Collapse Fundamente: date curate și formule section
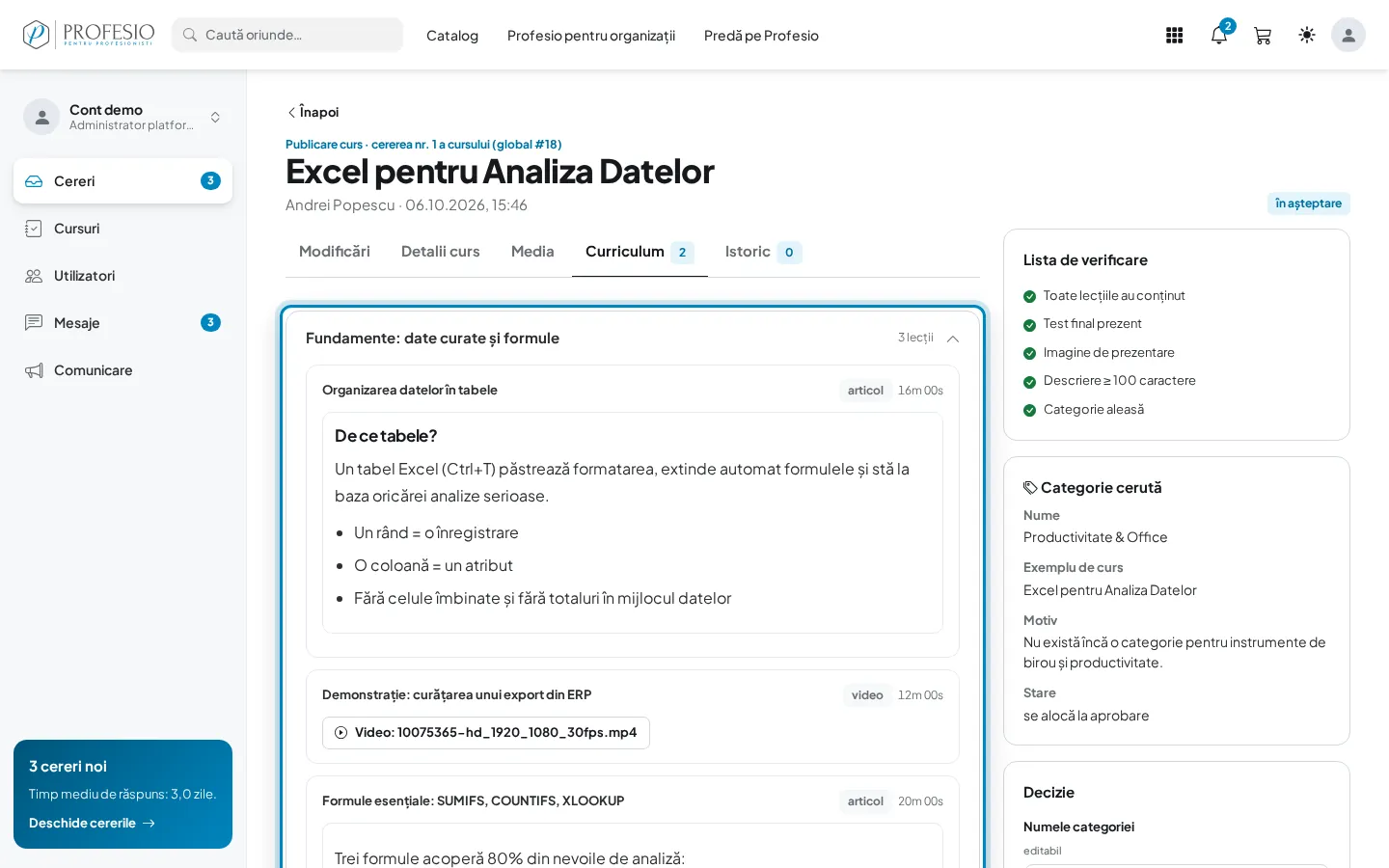Screen dimensions: 1389x868 tap(953, 339)
